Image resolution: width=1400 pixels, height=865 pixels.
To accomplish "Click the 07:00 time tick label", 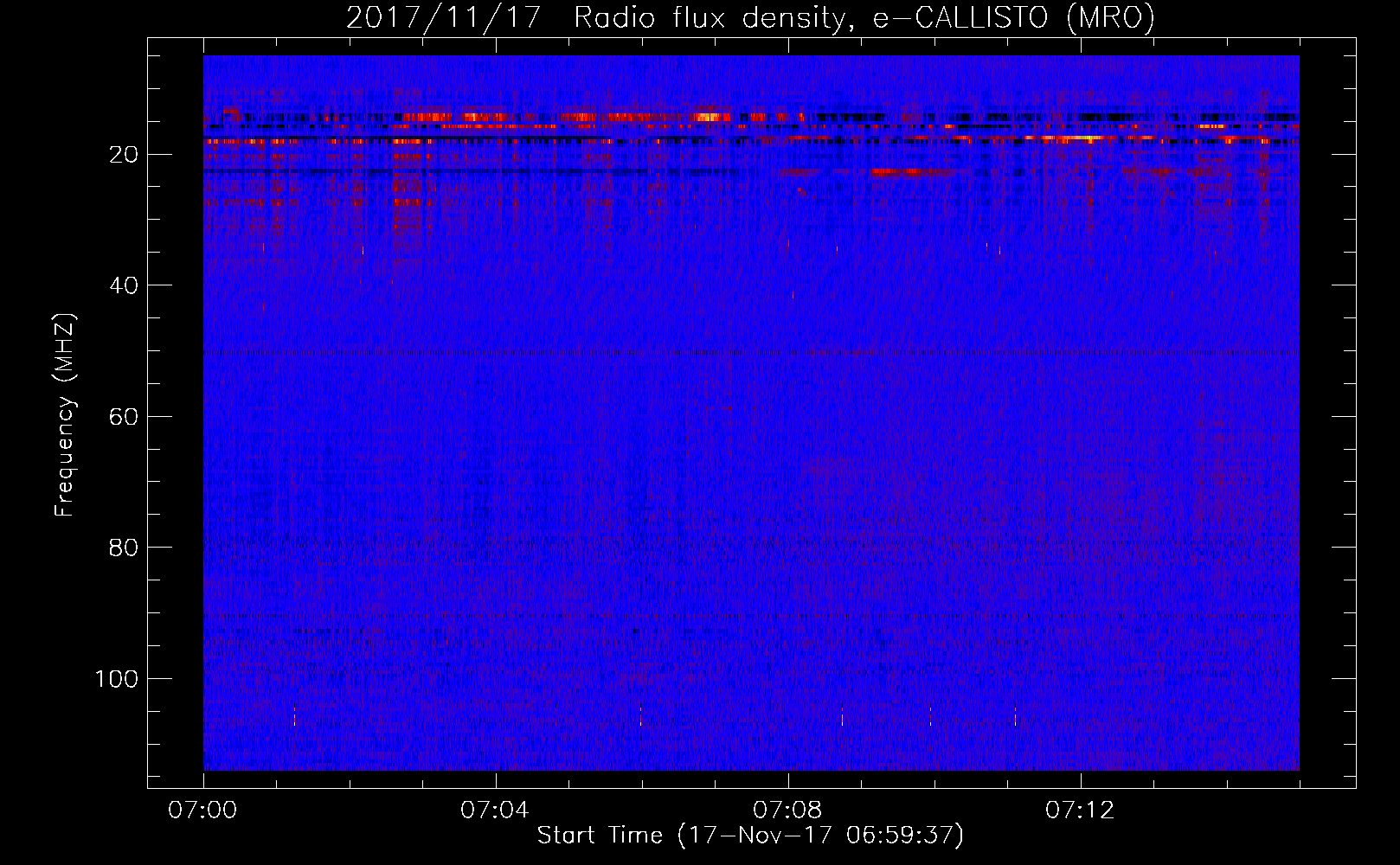I will [x=202, y=811].
